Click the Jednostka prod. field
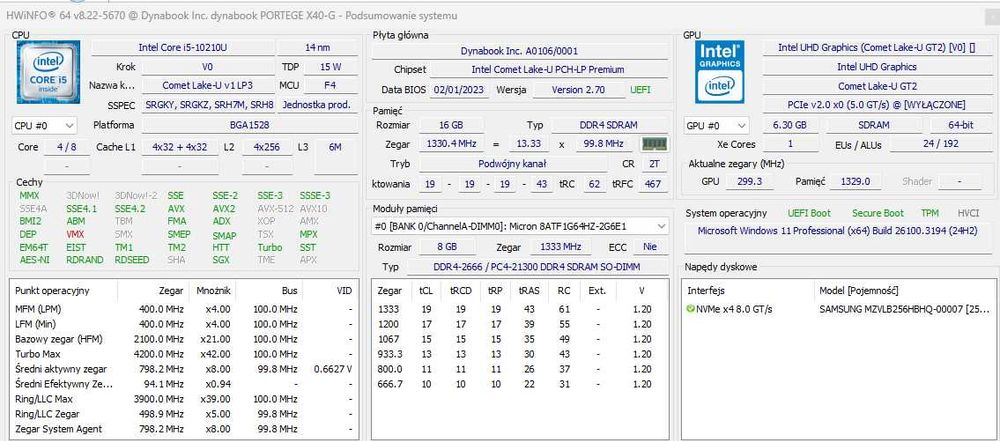The height and width of the screenshot is (441, 1000). tap(318, 105)
